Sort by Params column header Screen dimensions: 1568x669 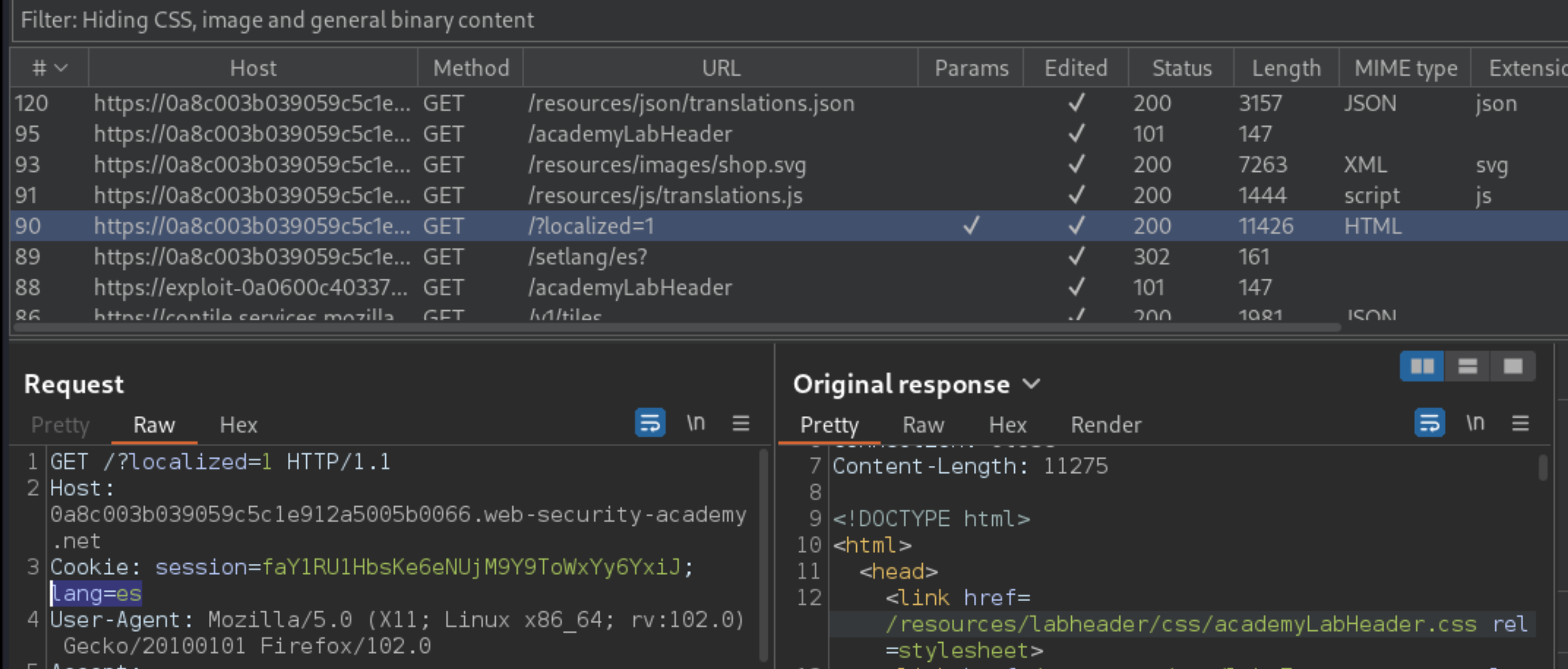971,68
